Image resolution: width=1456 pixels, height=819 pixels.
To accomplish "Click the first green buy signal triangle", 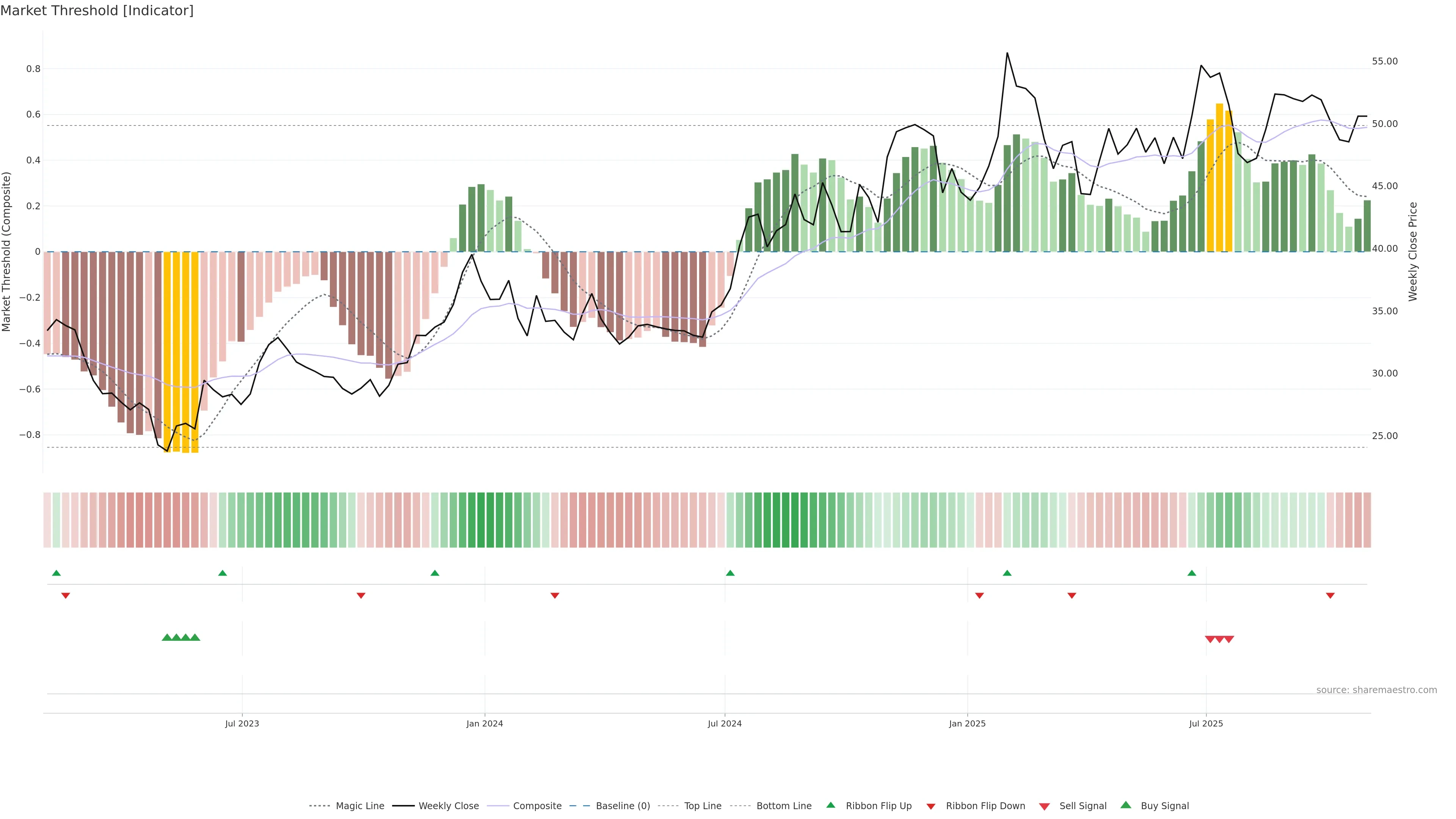I will 167,637.
